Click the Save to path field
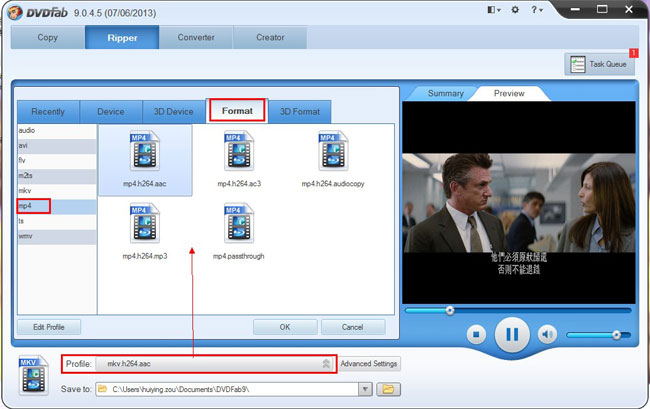The height and width of the screenshot is (409, 650). point(227,389)
